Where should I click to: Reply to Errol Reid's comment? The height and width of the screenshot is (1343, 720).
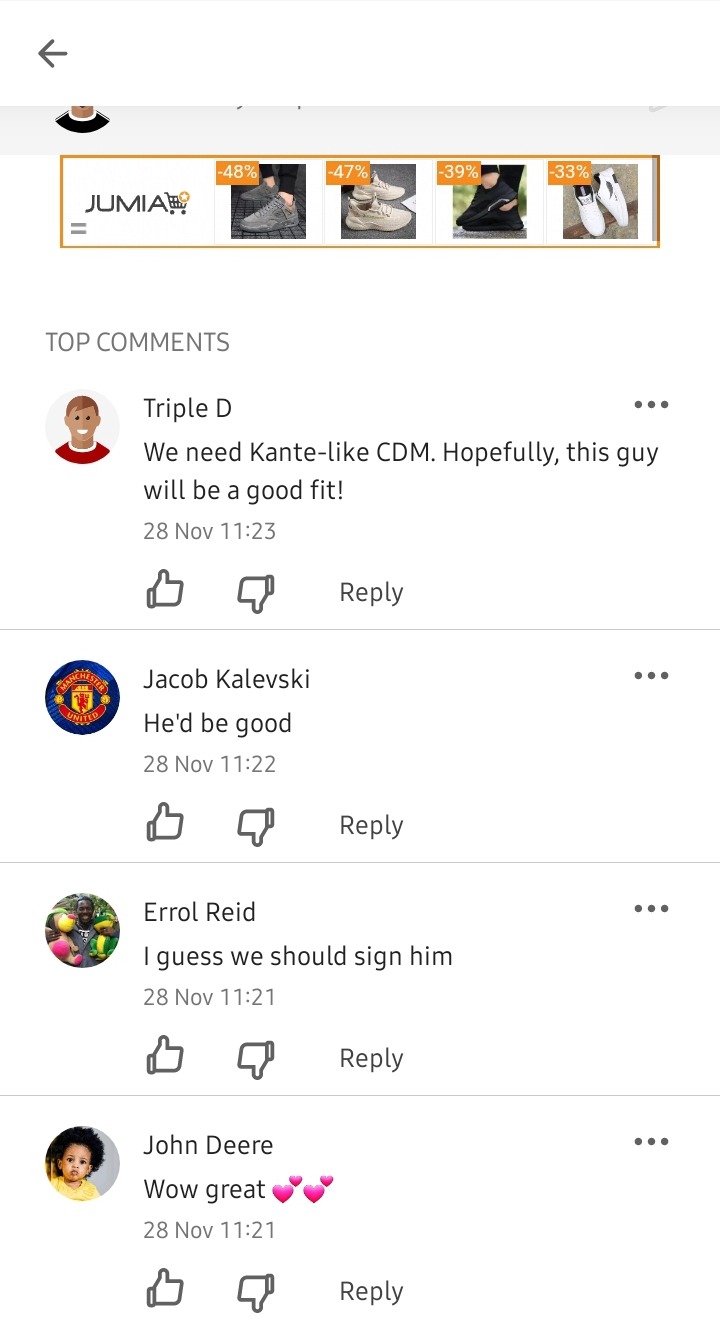pyautogui.click(x=371, y=1058)
